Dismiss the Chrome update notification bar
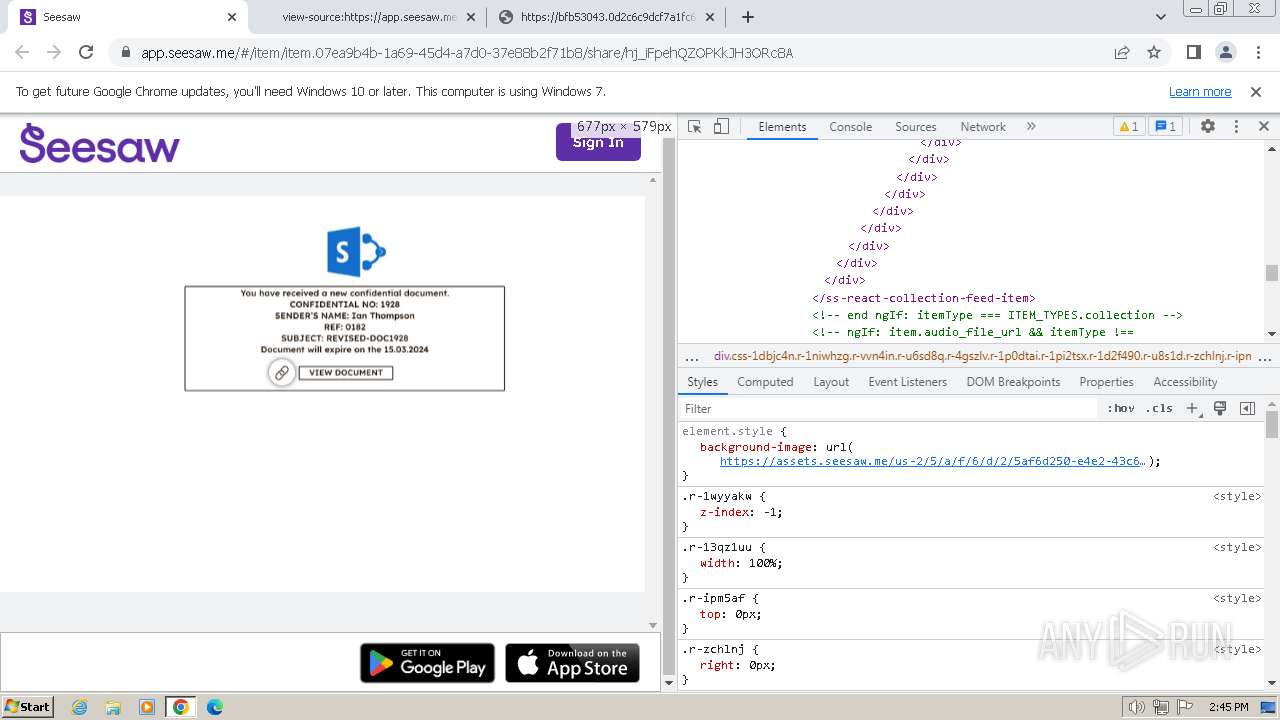 pos(1256,92)
